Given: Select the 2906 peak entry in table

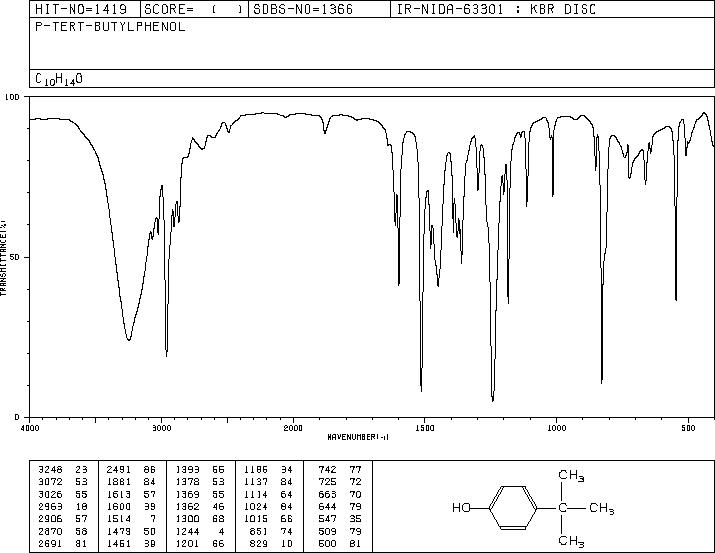Looking at the screenshot, I should coord(63,519).
